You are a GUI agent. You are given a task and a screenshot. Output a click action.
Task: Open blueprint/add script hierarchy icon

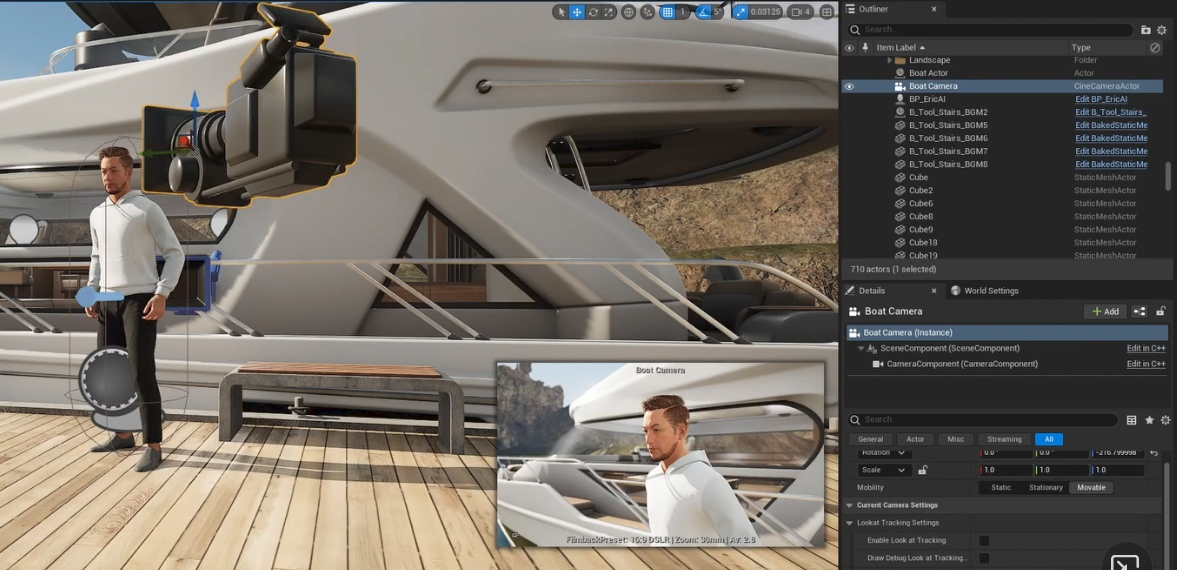pos(1139,311)
